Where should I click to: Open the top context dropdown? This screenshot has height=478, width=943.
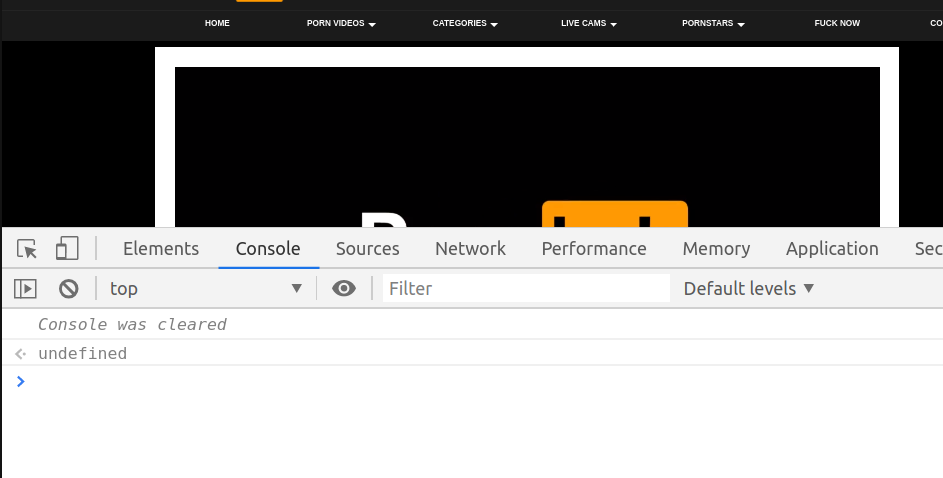click(206, 289)
